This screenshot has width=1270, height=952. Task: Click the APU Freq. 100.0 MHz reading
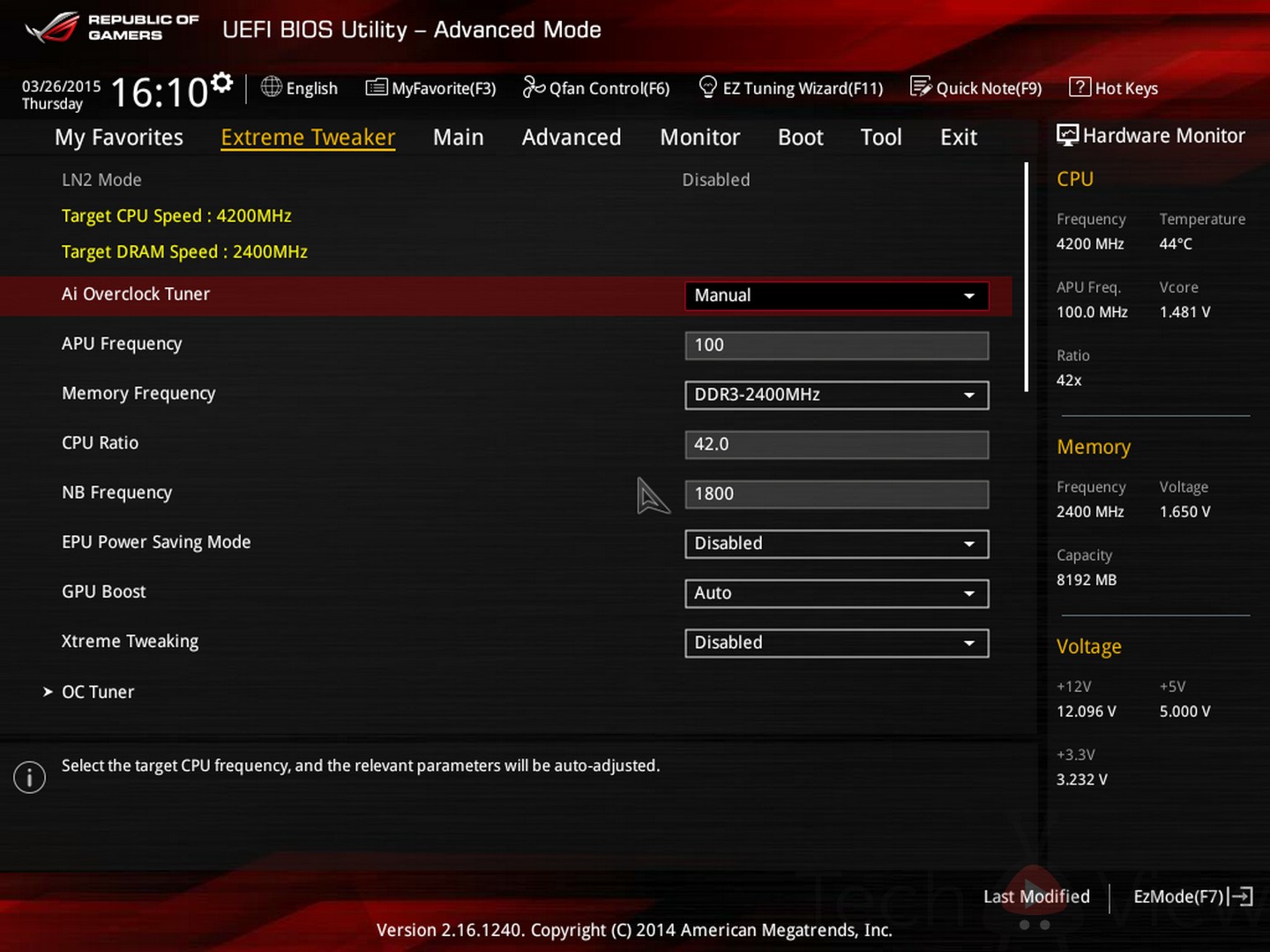coord(1092,312)
